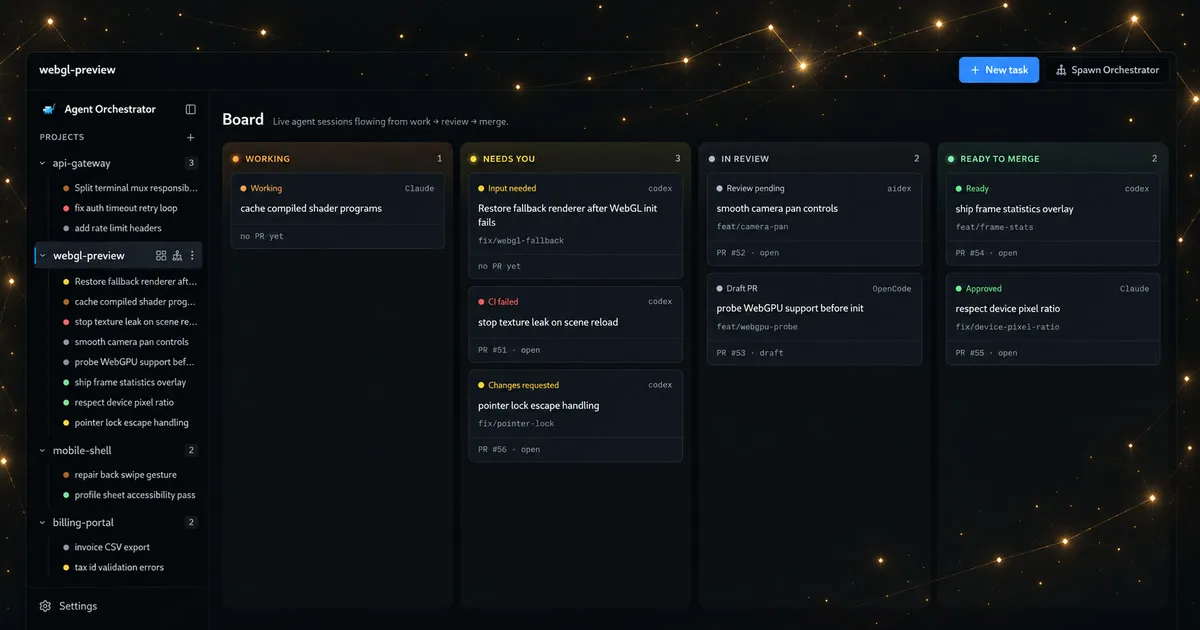The image size is (1200, 630).
Task: Collapse the api-gateway project
Action: (43, 163)
